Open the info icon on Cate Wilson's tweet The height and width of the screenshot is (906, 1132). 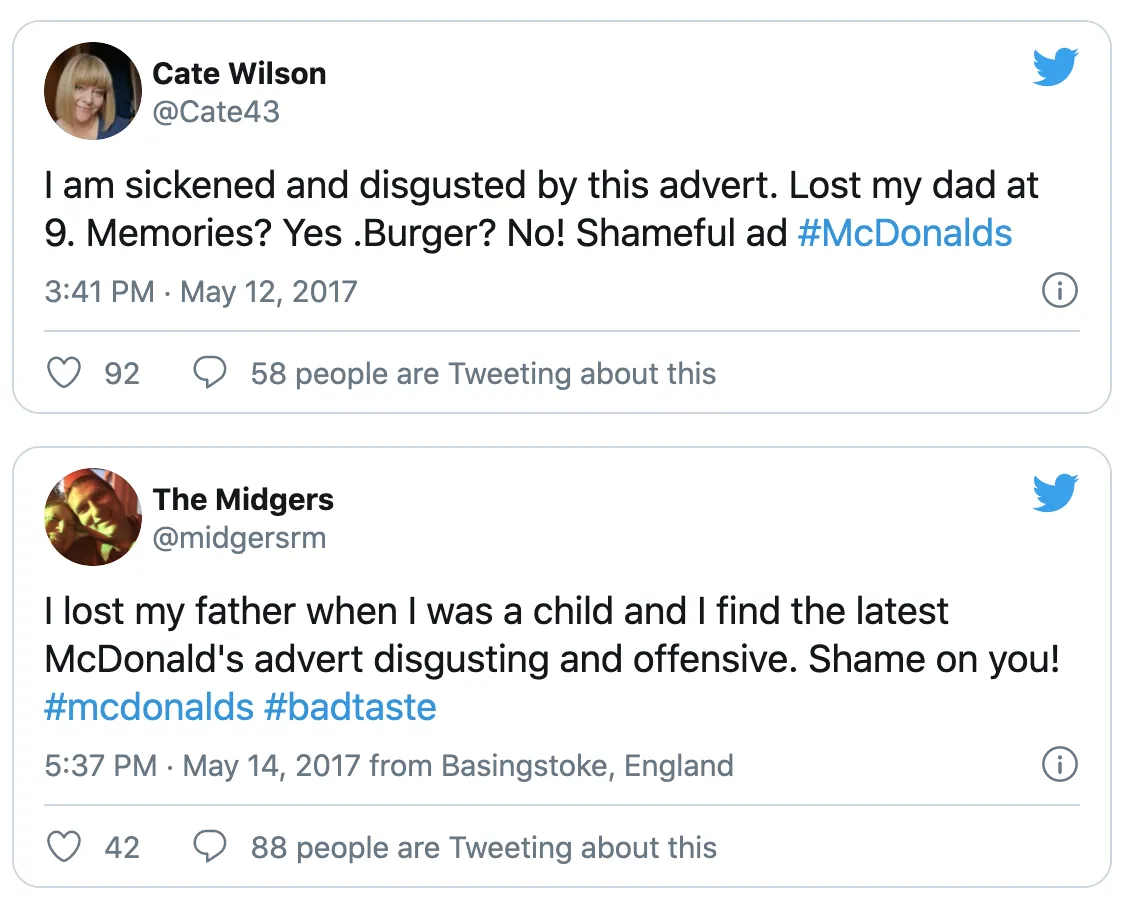1060,290
